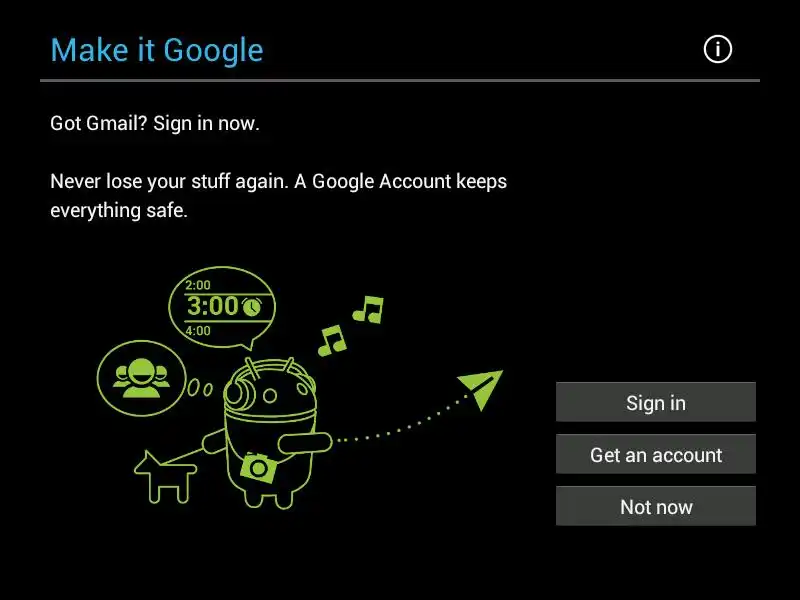Choose Get an account
800x600 pixels.
656,454
